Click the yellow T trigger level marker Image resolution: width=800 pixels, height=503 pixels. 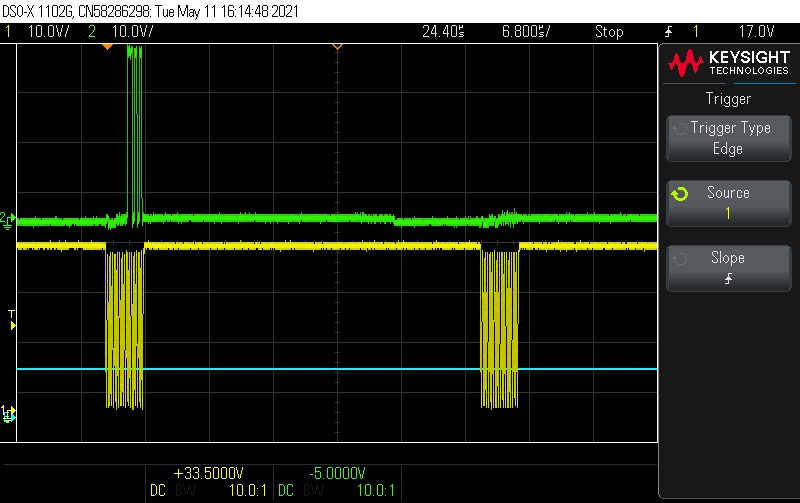tap(12, 320)
